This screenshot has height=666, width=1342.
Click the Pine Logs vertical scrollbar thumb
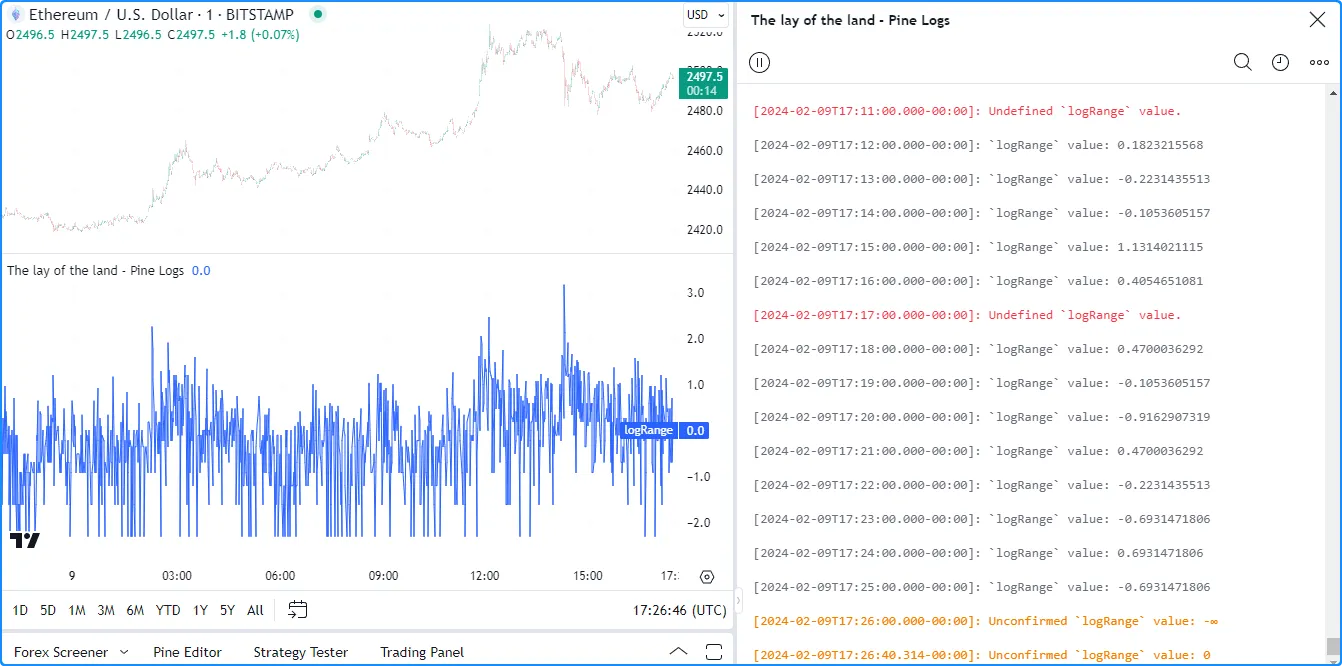pyautogui.click(x=1331, y=645)
